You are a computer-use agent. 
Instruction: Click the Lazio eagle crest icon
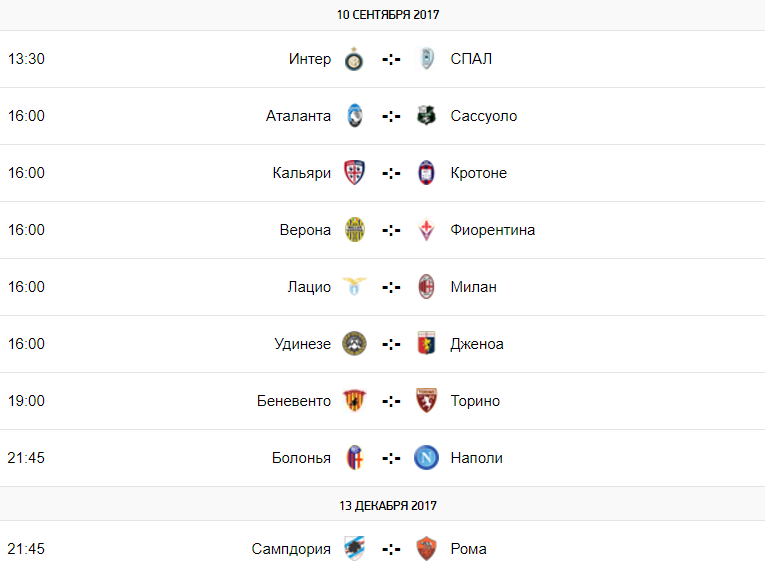[x=354, y=287]
